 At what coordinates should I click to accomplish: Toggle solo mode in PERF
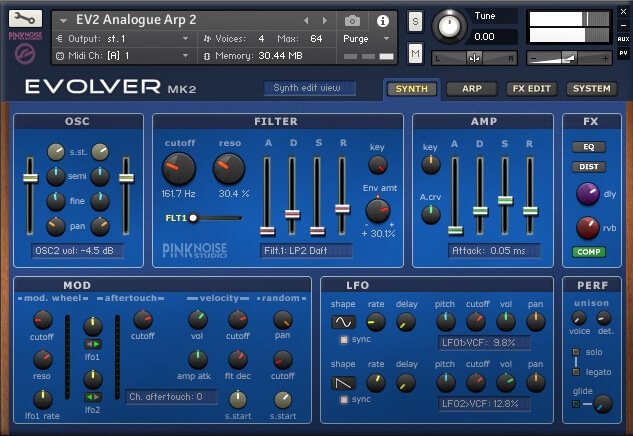pos(576,352)
